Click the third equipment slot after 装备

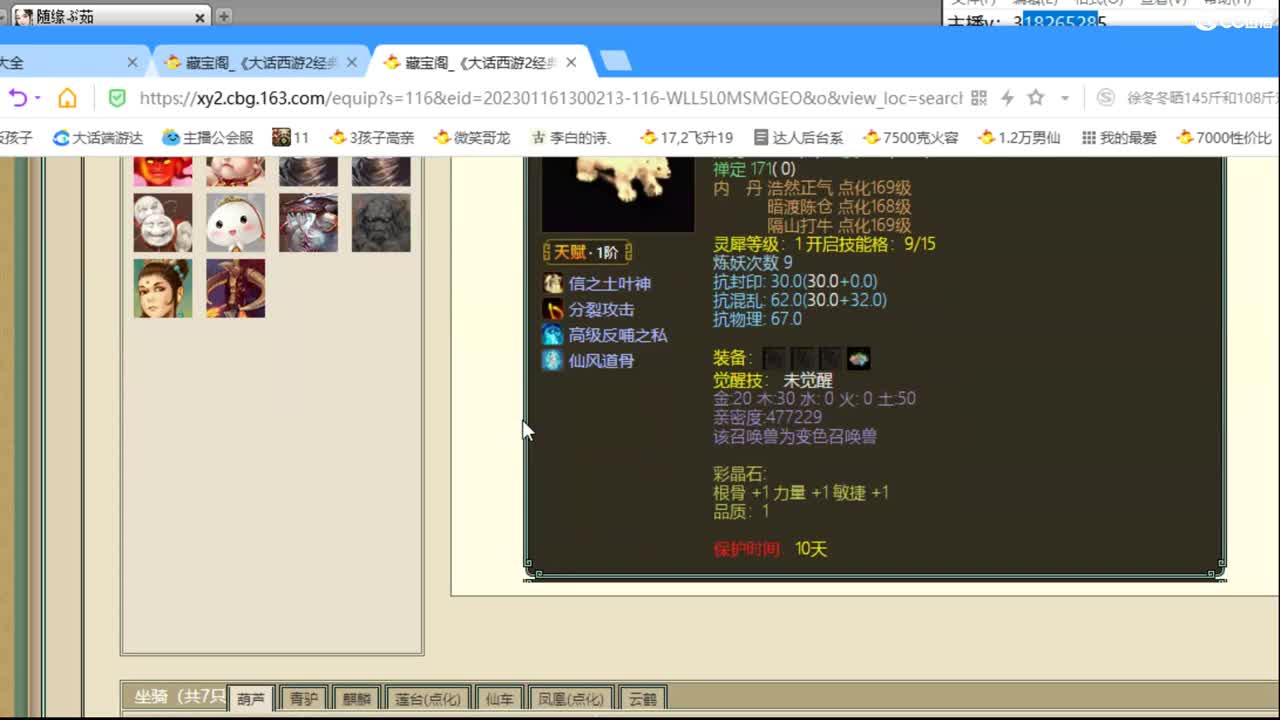pos(830,358)
